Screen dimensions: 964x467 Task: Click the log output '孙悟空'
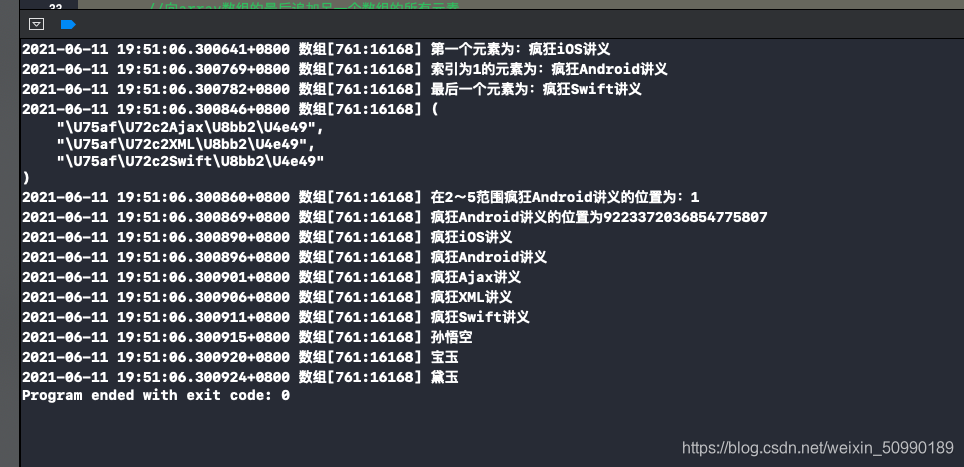coord(452,337)
